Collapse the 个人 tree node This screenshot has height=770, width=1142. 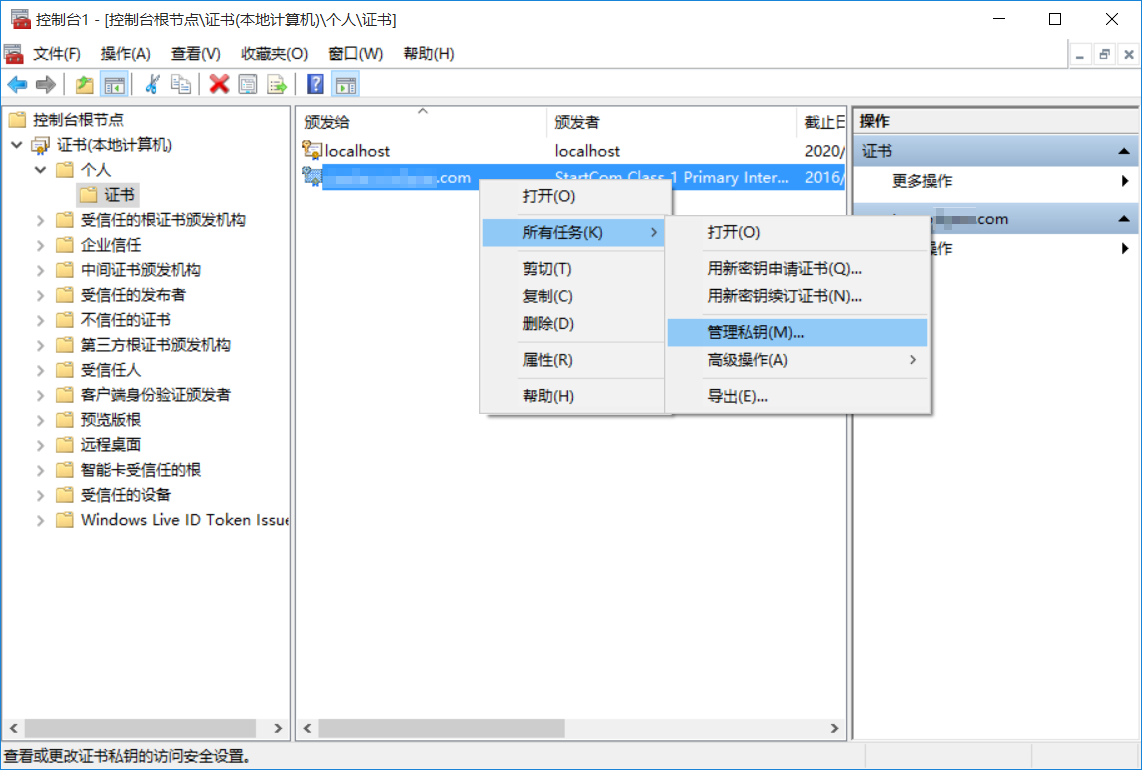pyautogui.click(x=41, y=169)
